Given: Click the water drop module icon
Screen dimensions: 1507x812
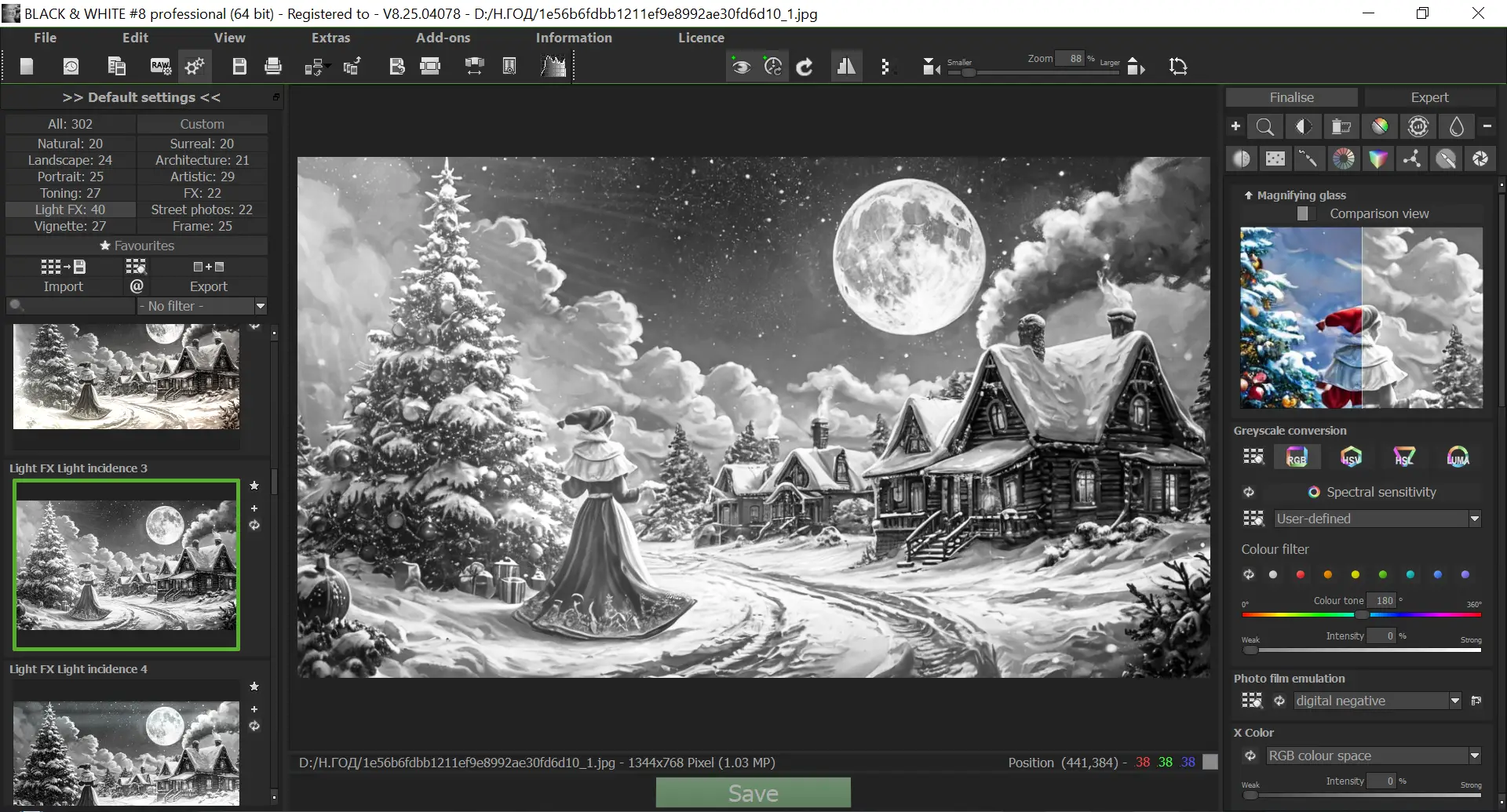Looking at the screenshot, I should click(1457, 126).
